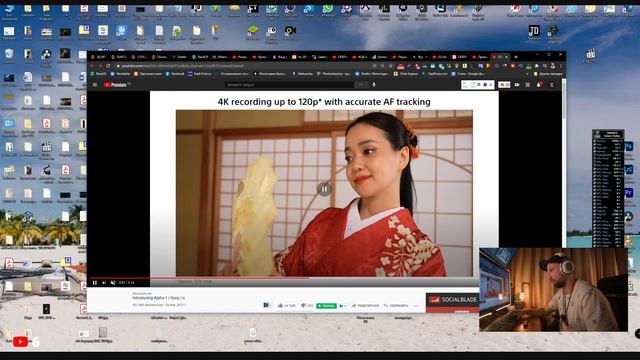
Task: Click the YouTube search magnifier button
Action: (361, 85)
